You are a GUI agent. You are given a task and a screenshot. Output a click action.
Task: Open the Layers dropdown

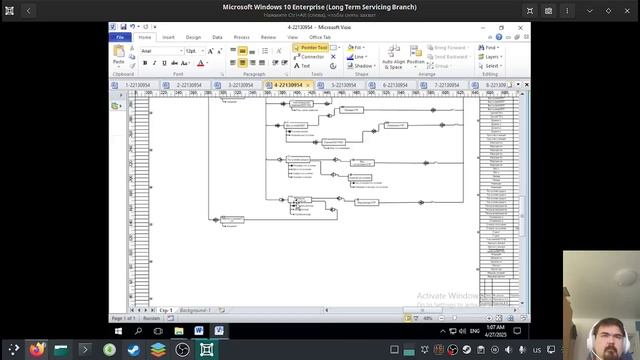[491, 57]
